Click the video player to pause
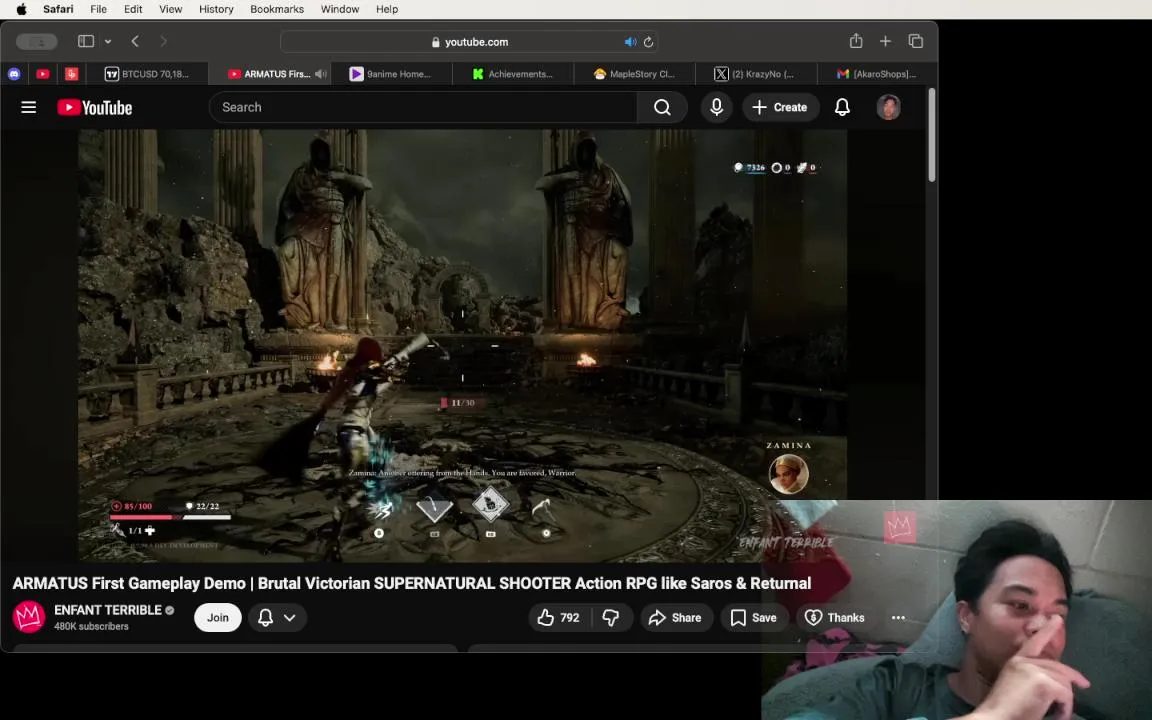 coord(462,345)
